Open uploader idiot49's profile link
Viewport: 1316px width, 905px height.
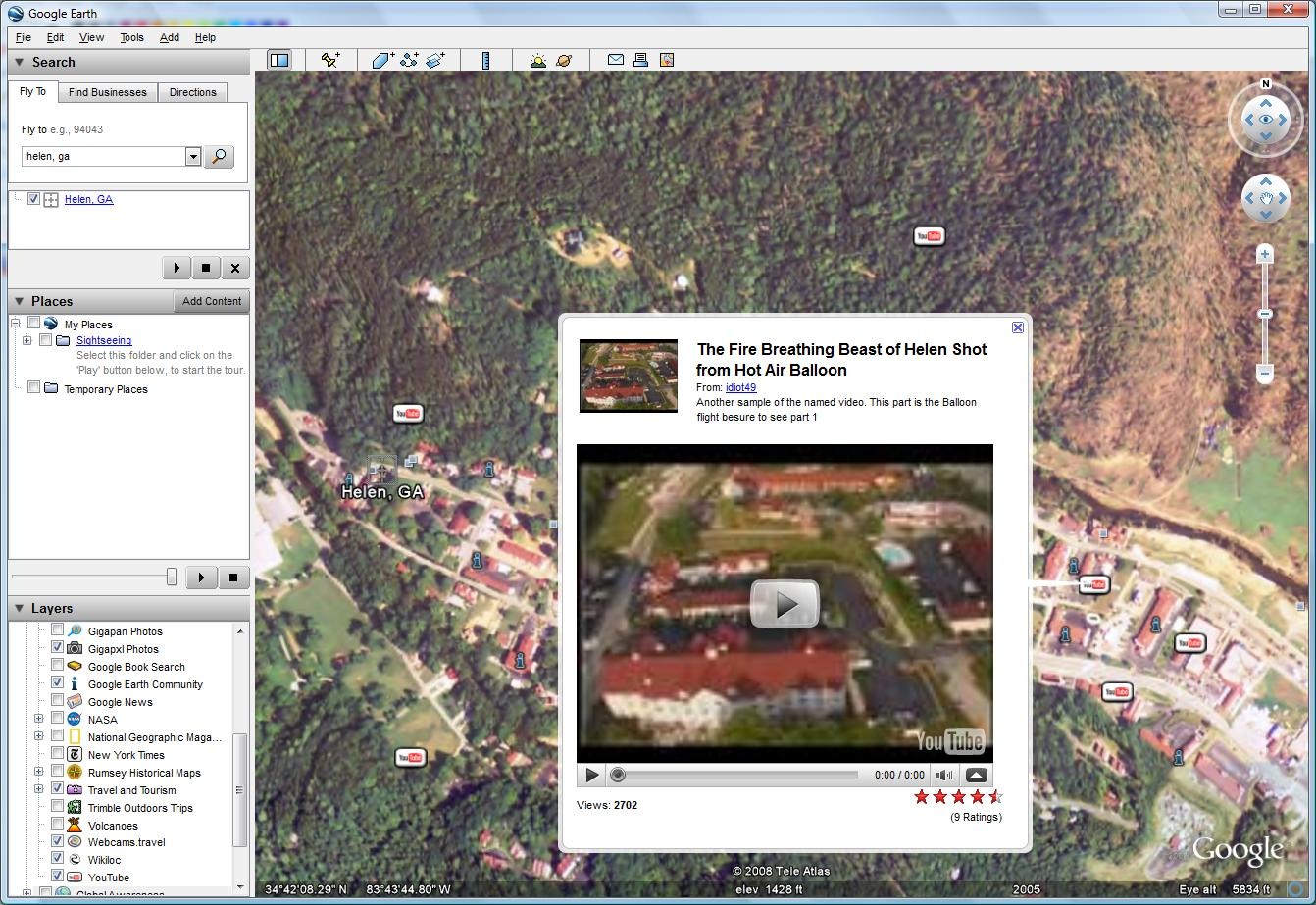[x=740, y=387]
